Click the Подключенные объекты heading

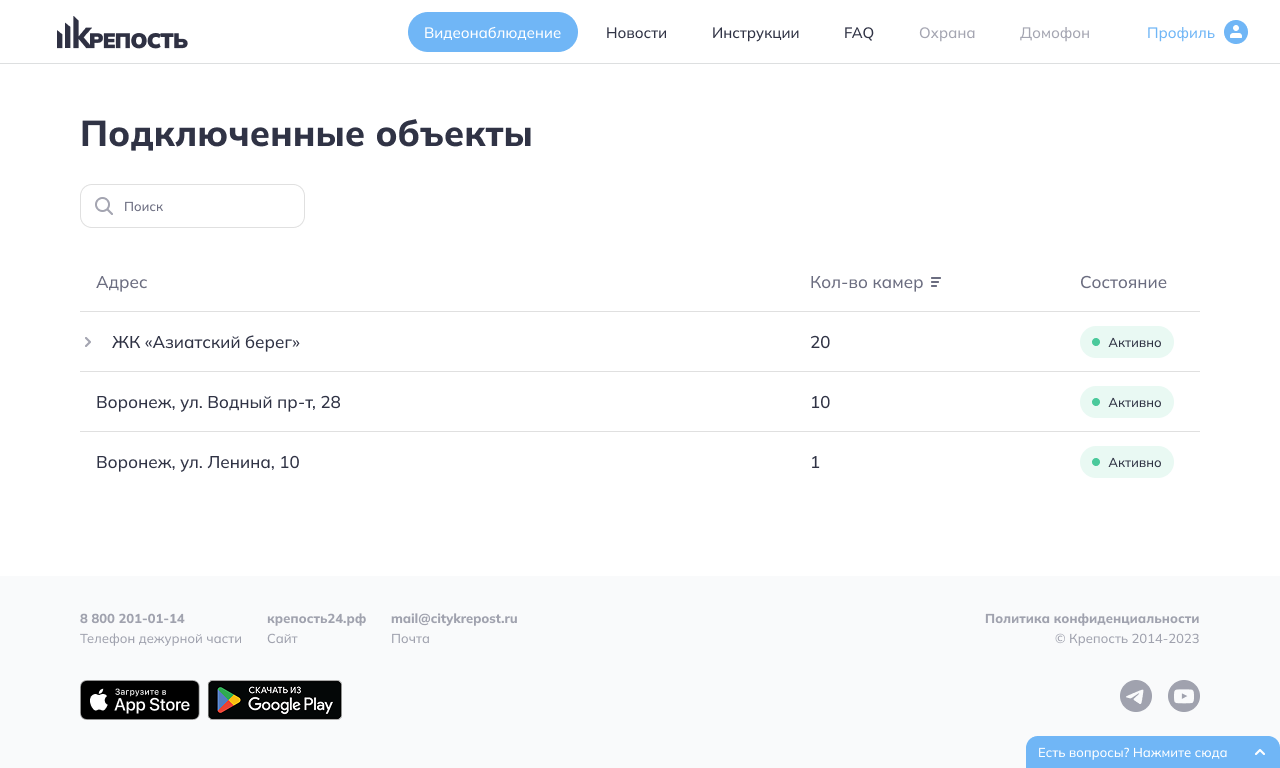(306, 134)
